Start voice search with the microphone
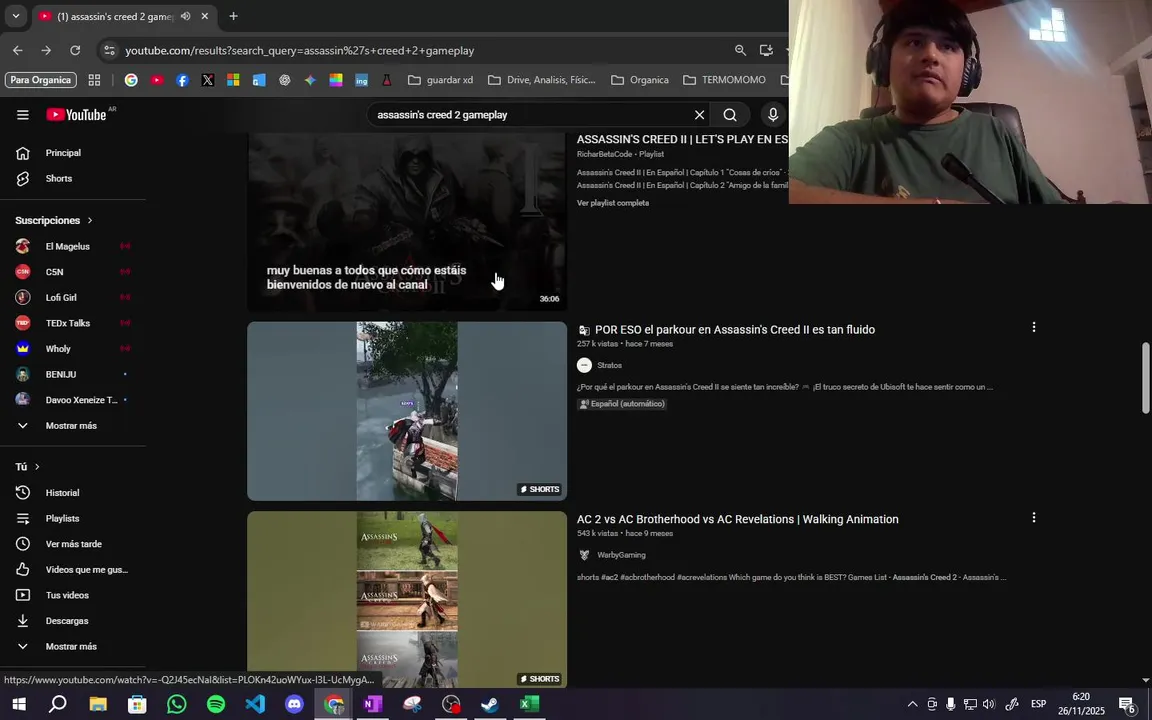 (772, 115)
